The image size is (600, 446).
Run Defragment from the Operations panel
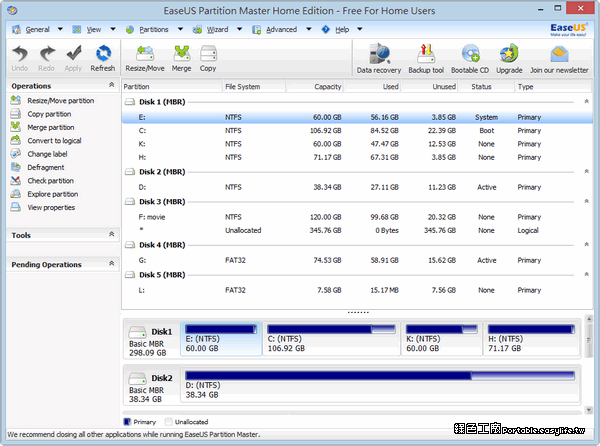46,168
